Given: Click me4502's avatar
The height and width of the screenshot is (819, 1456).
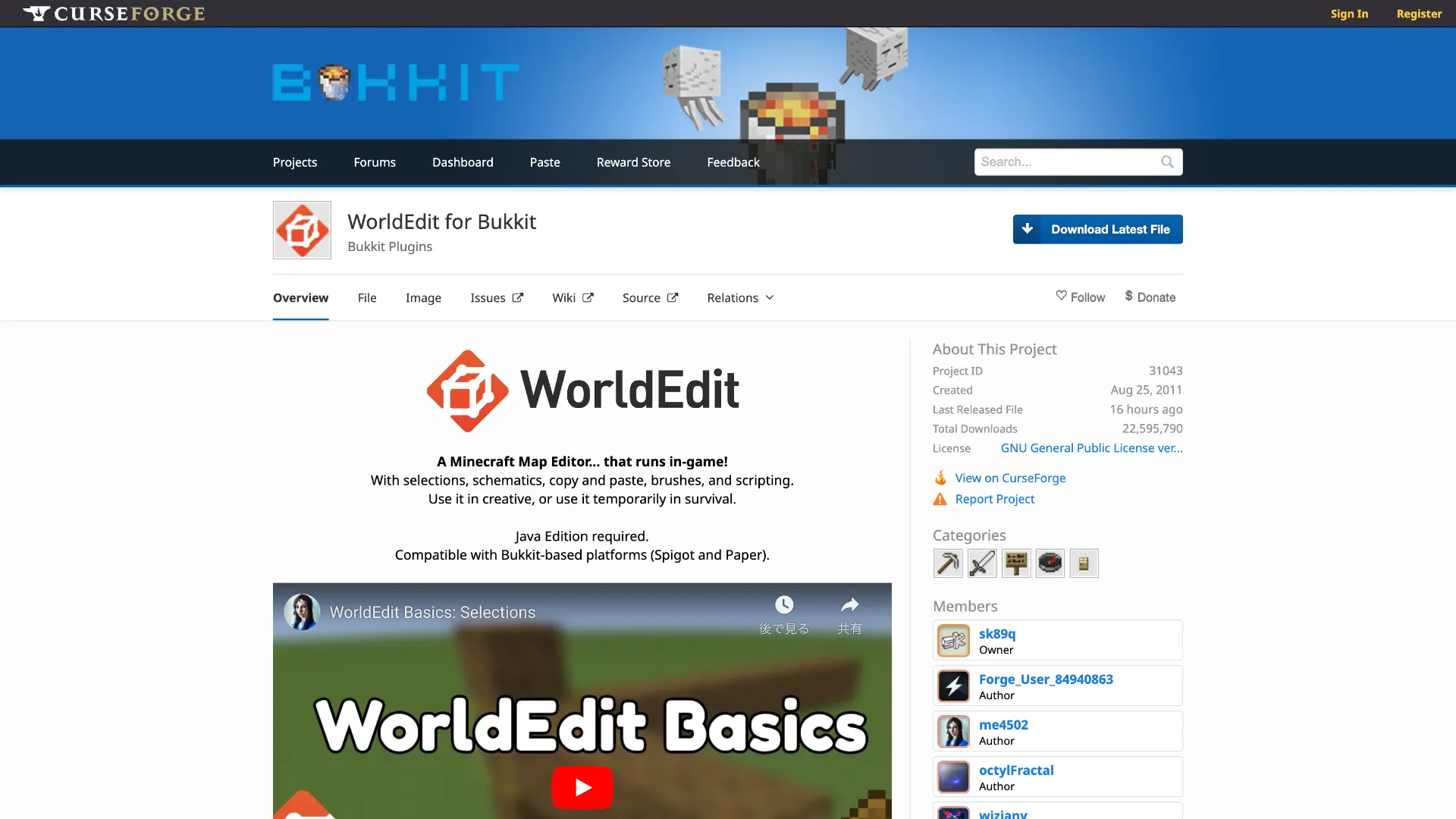Looking at the screenshot, I should (954, 732).
